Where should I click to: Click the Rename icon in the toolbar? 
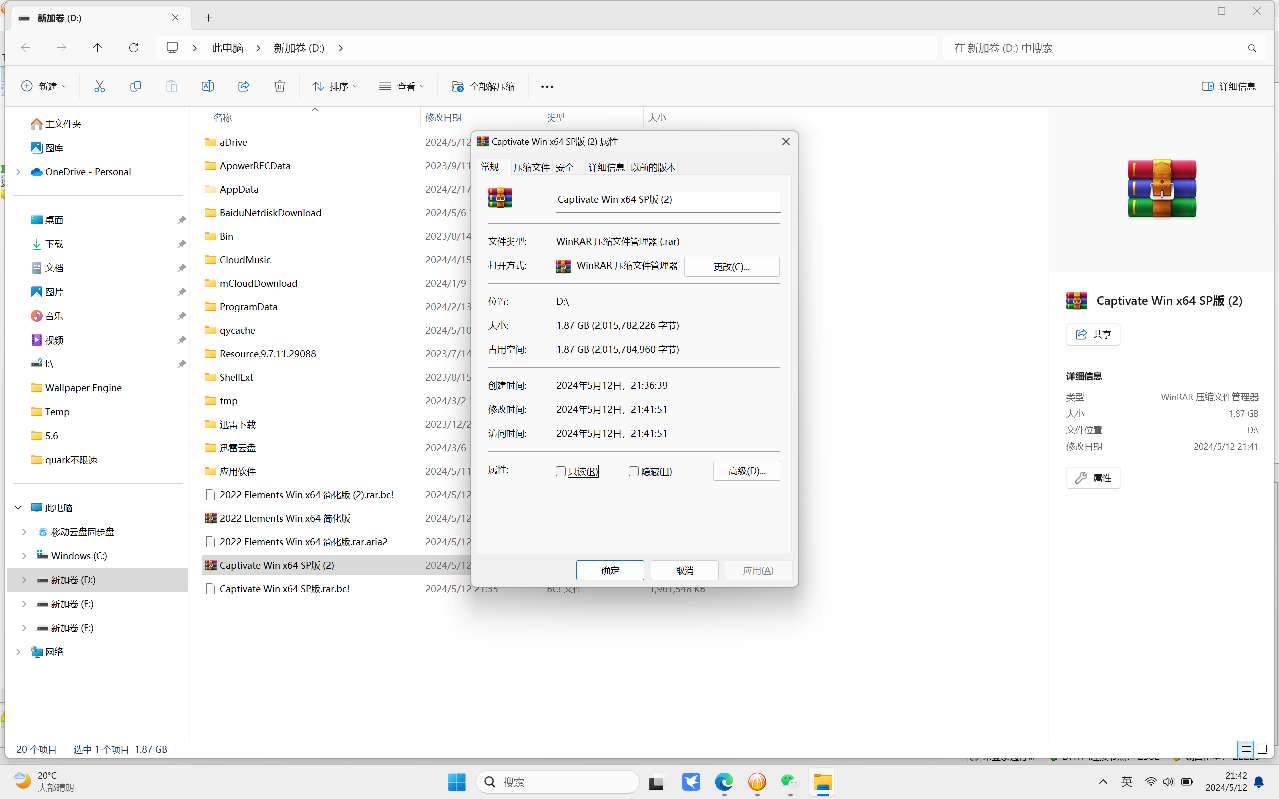click(208, 87)
